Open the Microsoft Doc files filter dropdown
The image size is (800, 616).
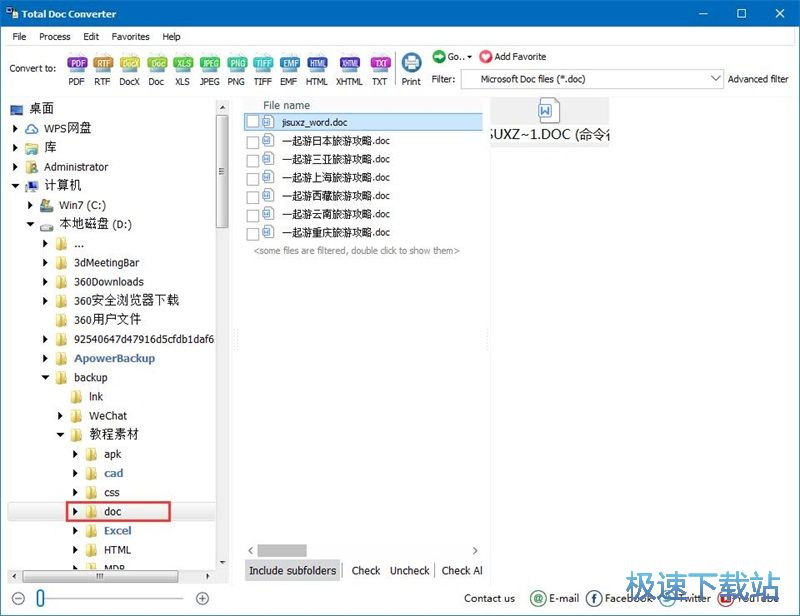click(716, 78)
